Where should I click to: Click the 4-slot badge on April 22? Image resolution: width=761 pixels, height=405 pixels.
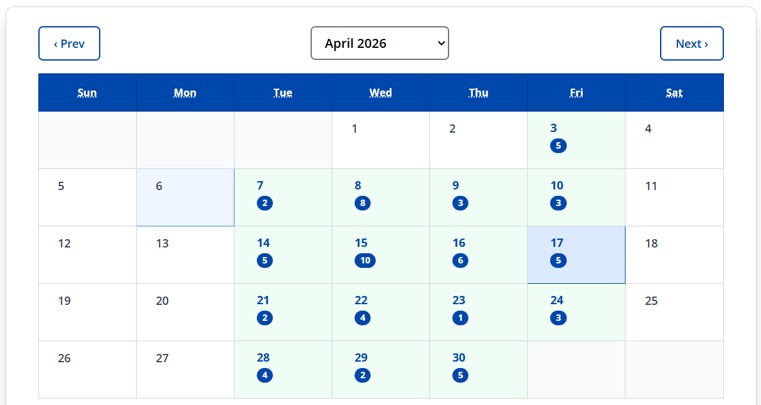point(362,318)
